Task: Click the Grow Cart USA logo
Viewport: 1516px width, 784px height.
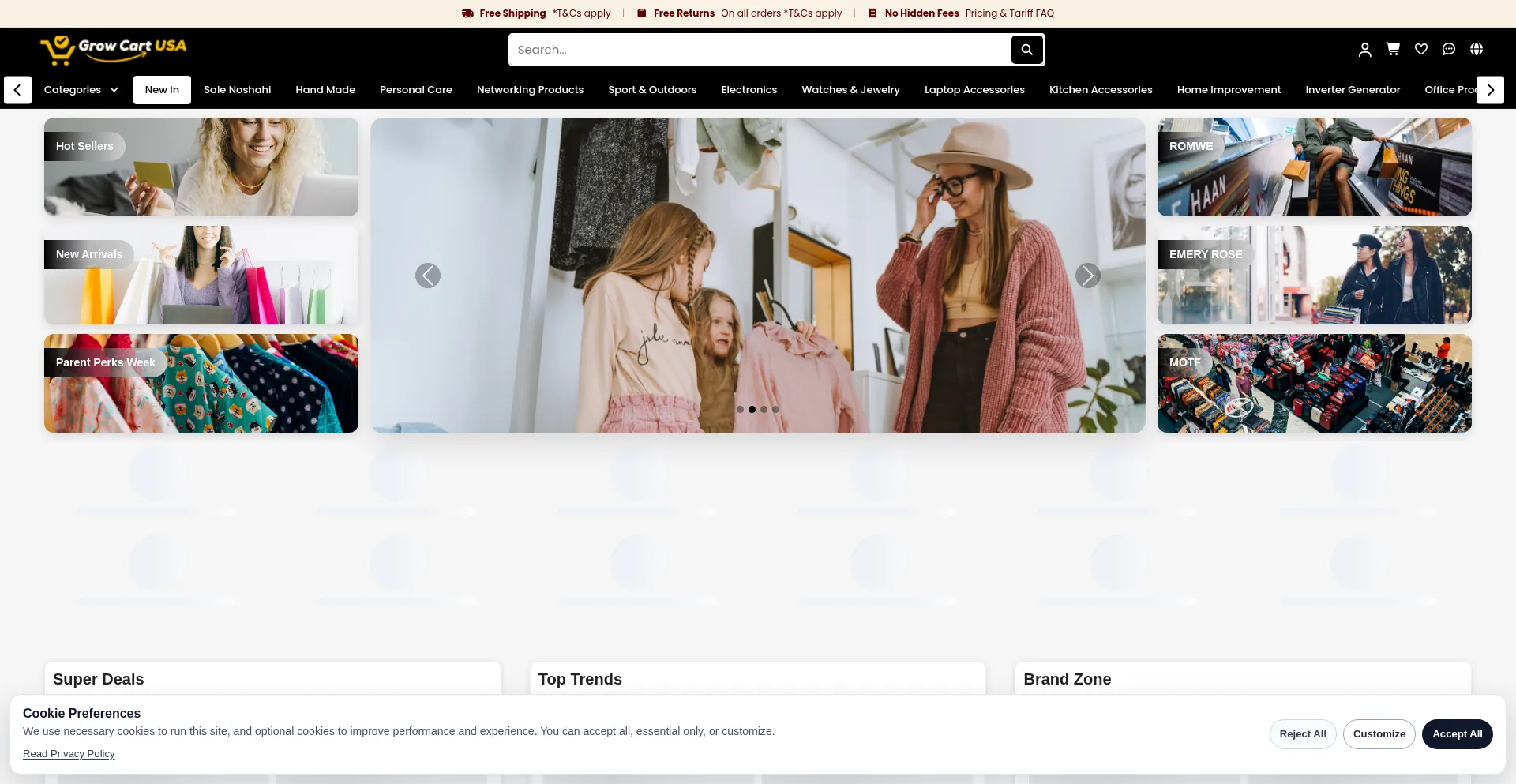Action: (x=114, y=50)
